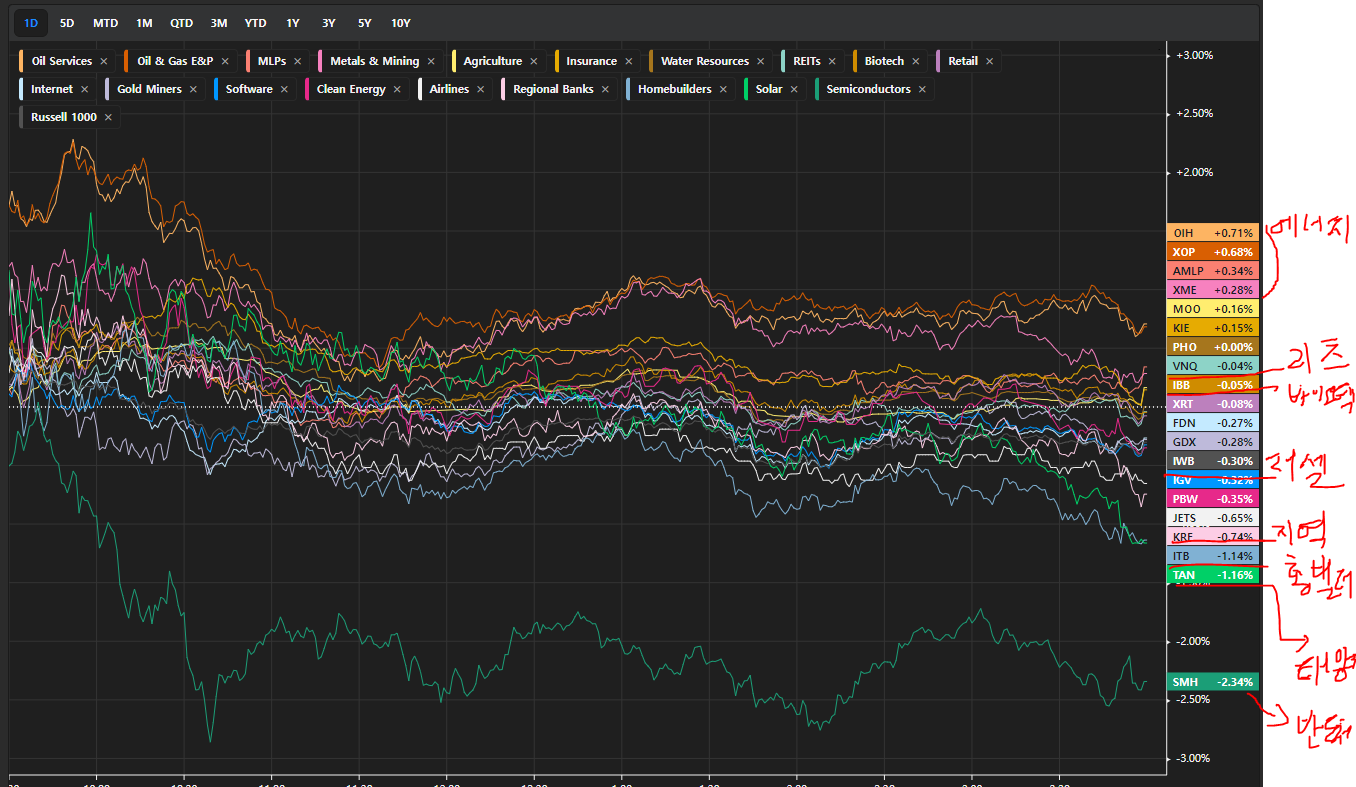The width and height of the screenshot is (1356, 787).
Task: Click the Oil & Gas E&P legend label
Action: (x=174, y=61)
